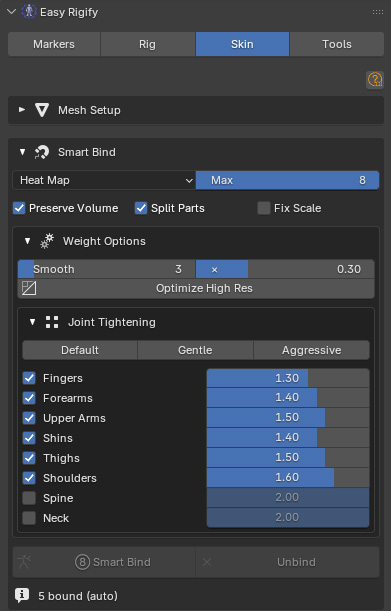
Task: Click the Shoulders 1.60 slider
Action: [288, 477]
